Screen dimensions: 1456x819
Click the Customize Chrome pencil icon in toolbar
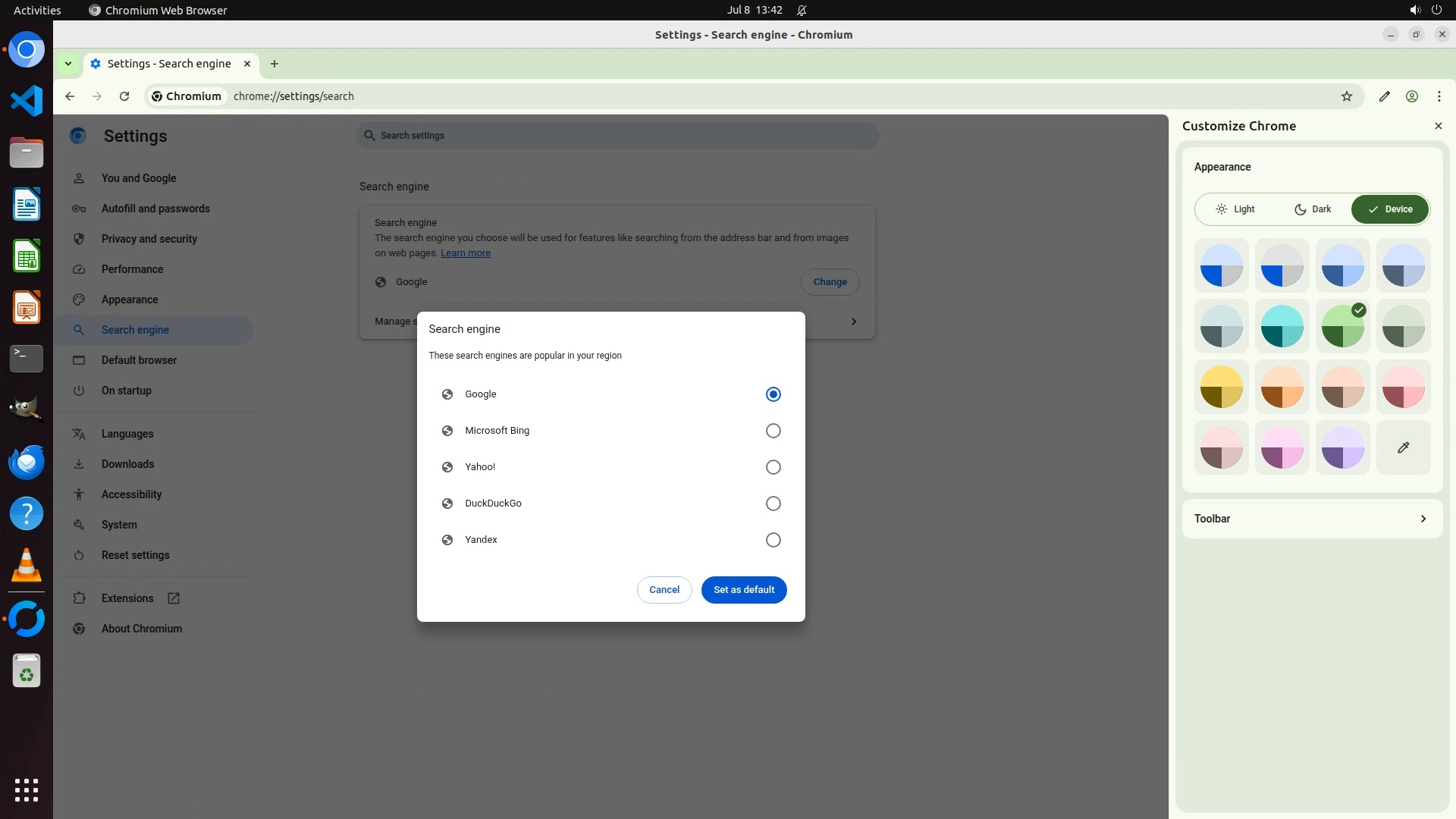[1384, 96]
